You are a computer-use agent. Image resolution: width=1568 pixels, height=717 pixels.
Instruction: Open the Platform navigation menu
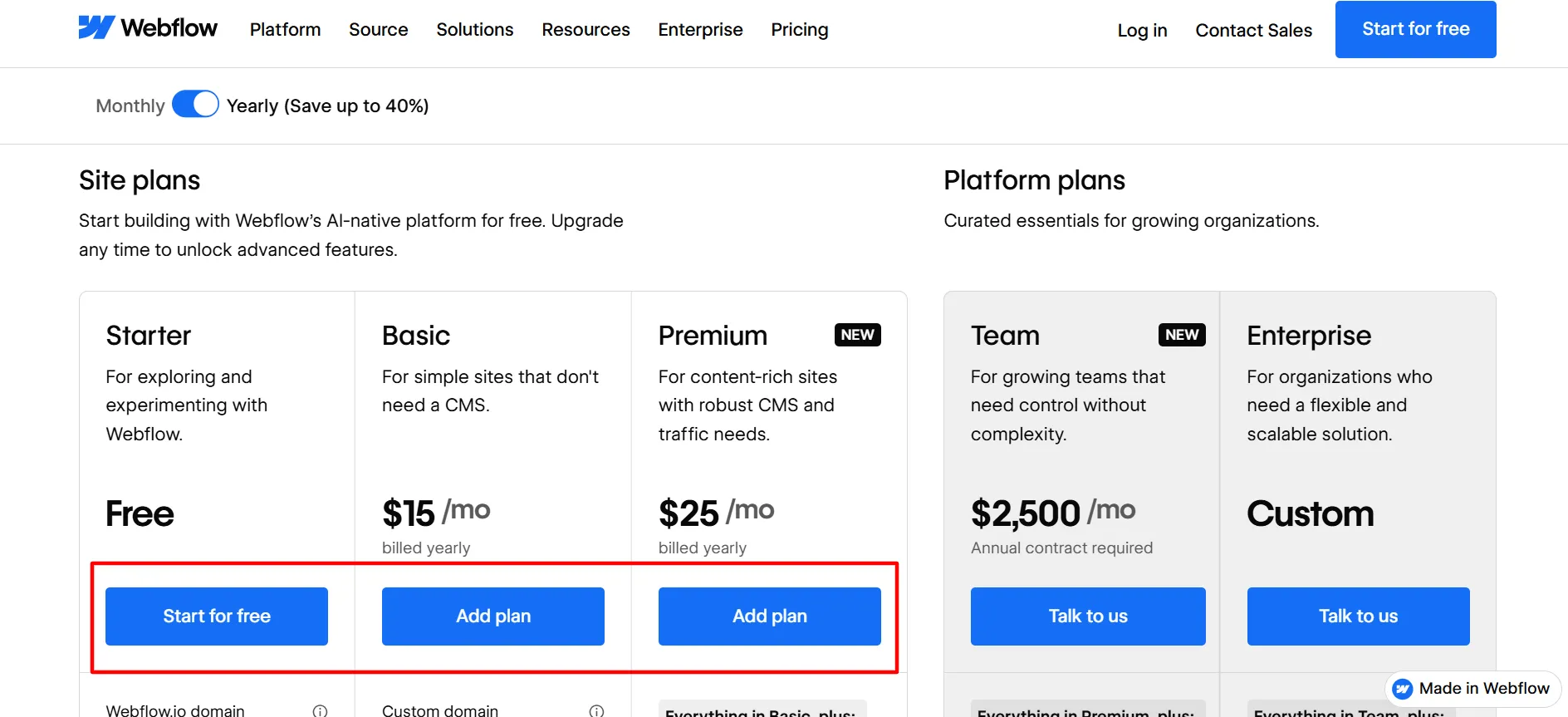[x=285, y=30]
